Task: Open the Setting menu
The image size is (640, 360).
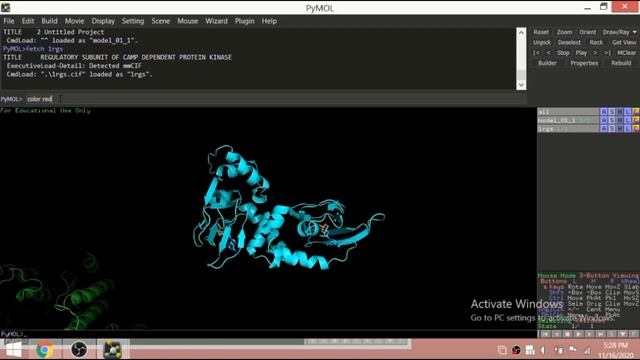Action: pos(133,21)
